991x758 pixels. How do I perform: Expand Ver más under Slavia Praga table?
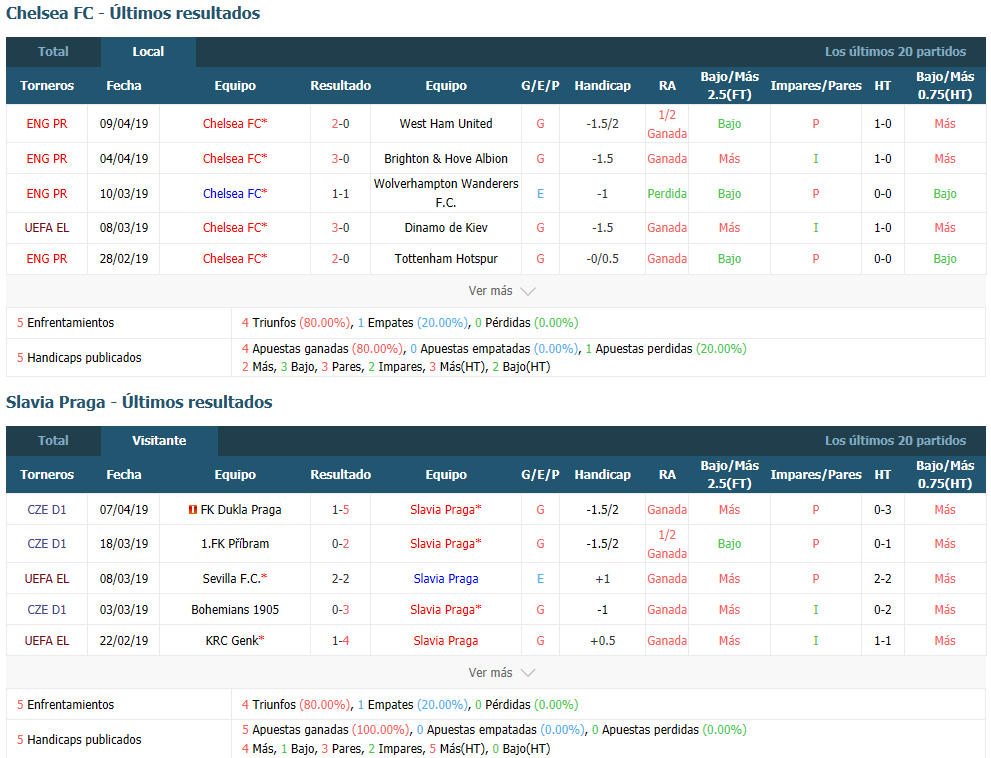pos(502,673)
